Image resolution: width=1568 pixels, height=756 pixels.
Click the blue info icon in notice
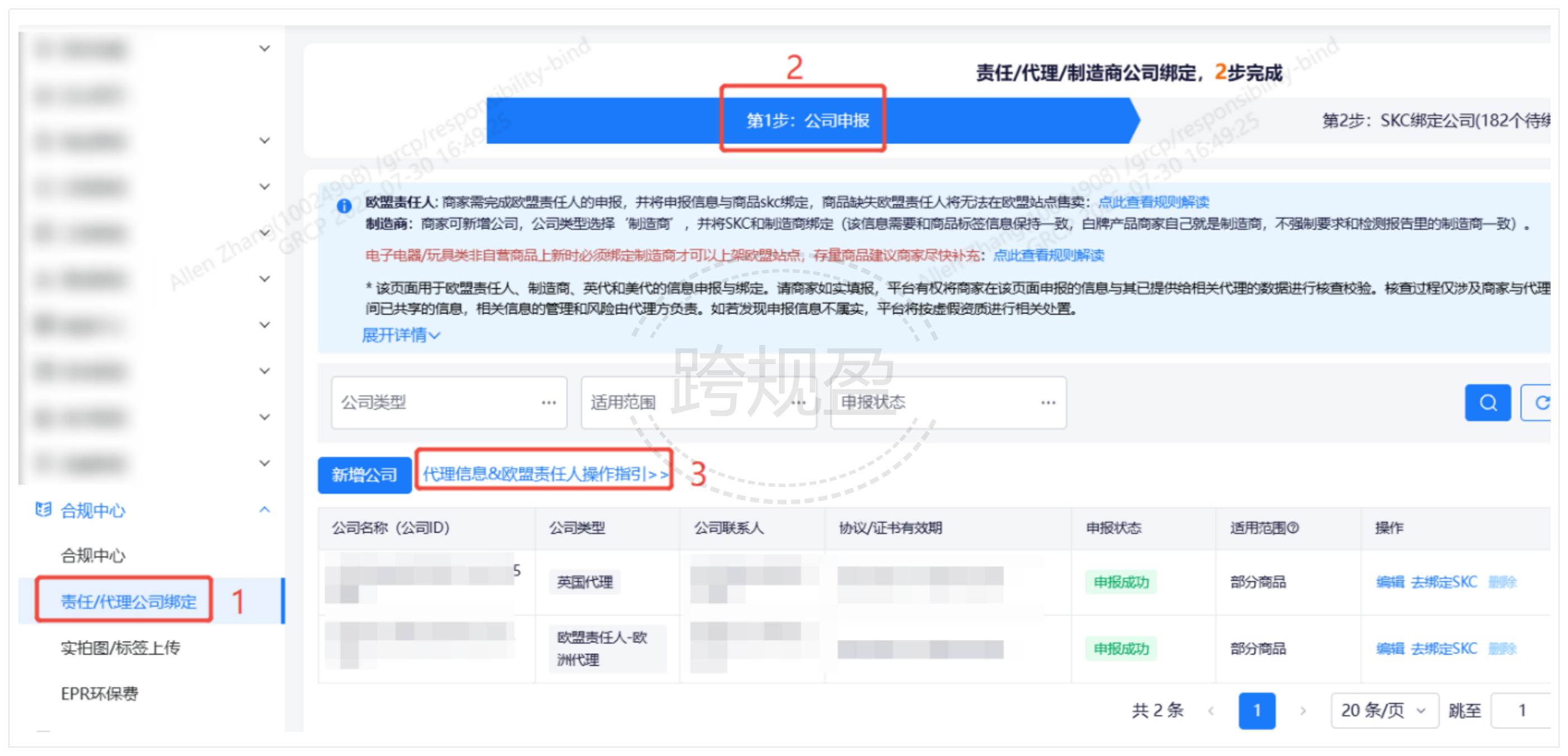tap(344, 206)
